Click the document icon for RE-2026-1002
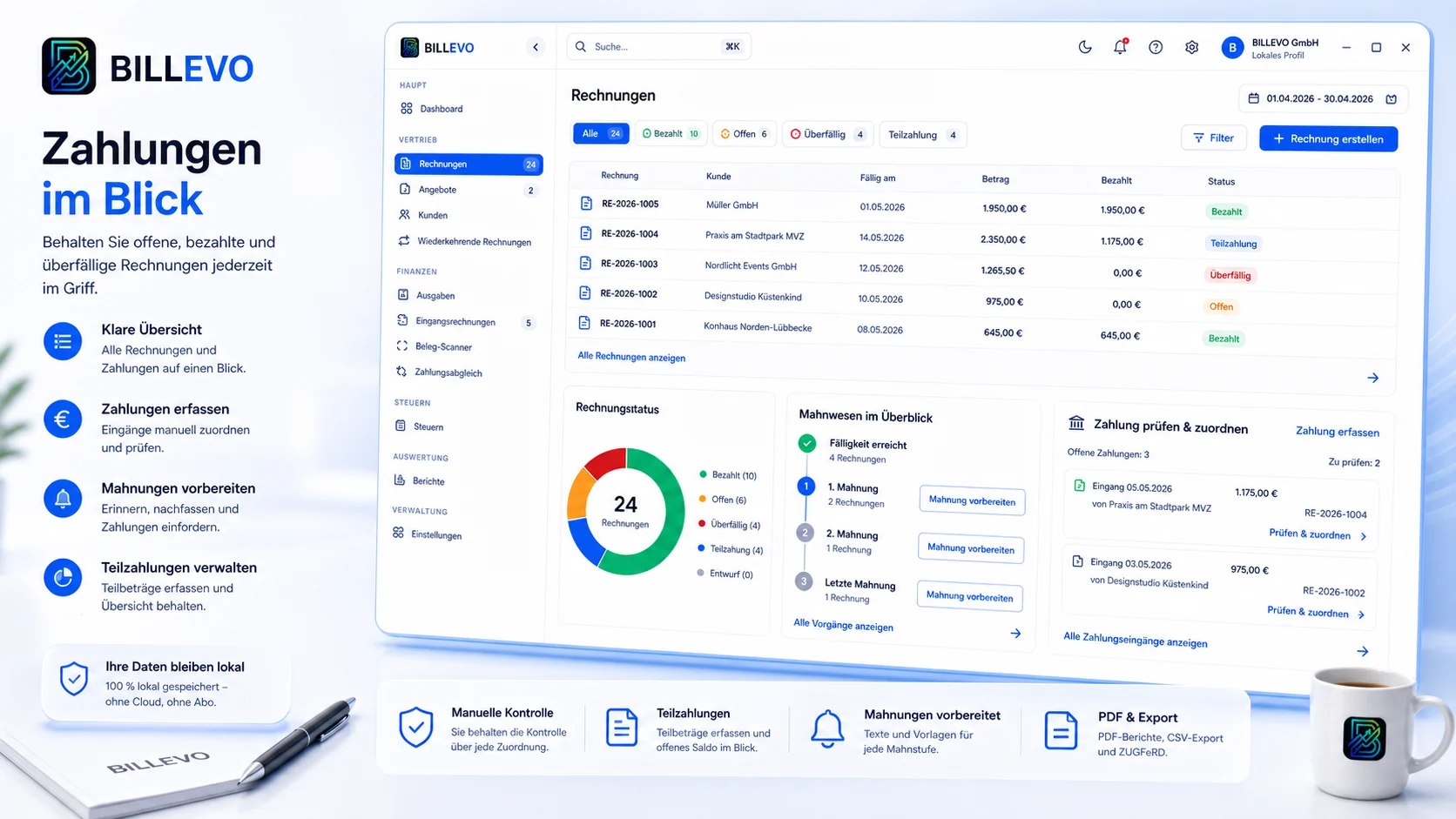The image size is (1456, 819). click(585, 293)
